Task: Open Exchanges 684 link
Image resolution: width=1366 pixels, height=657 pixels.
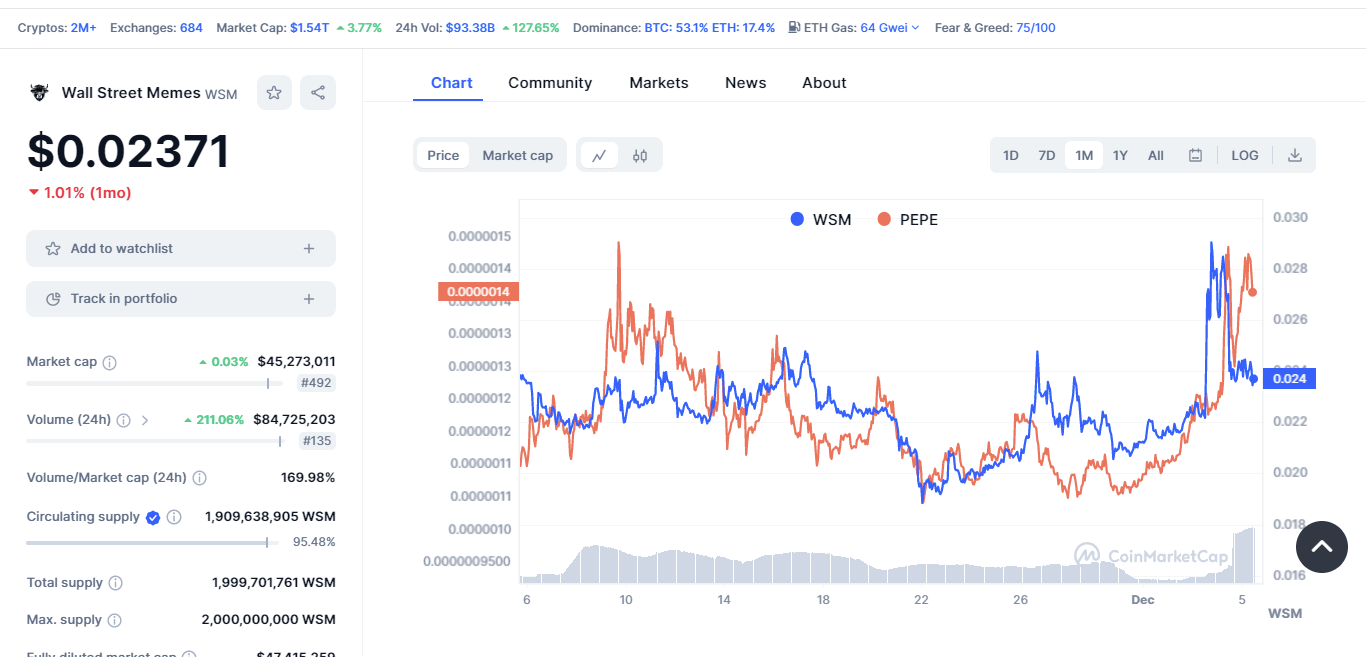Action: [x=191, y=27]
